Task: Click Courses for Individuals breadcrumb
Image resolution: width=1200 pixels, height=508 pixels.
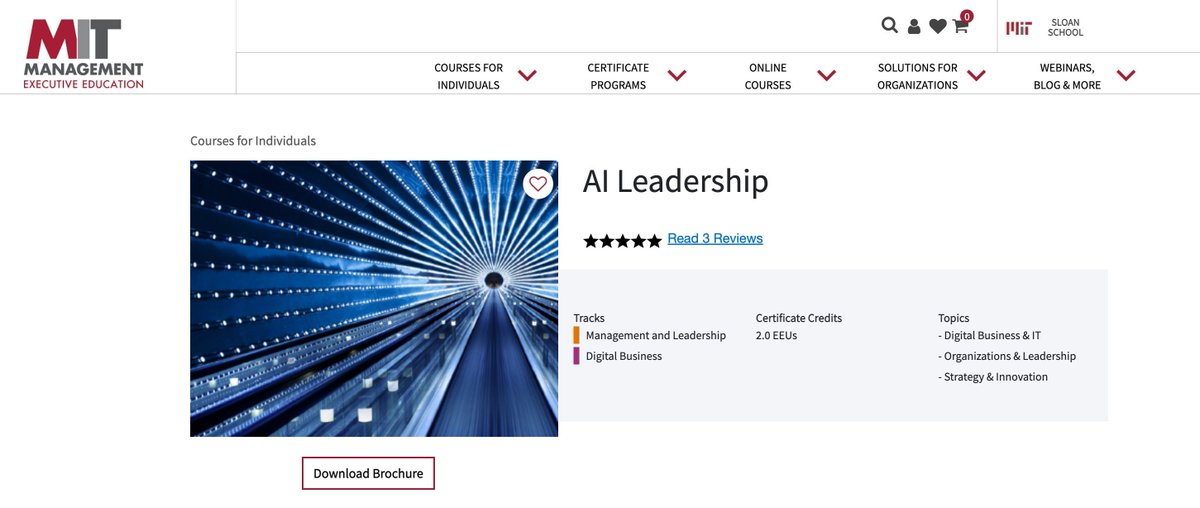Action: coord(253,141)
